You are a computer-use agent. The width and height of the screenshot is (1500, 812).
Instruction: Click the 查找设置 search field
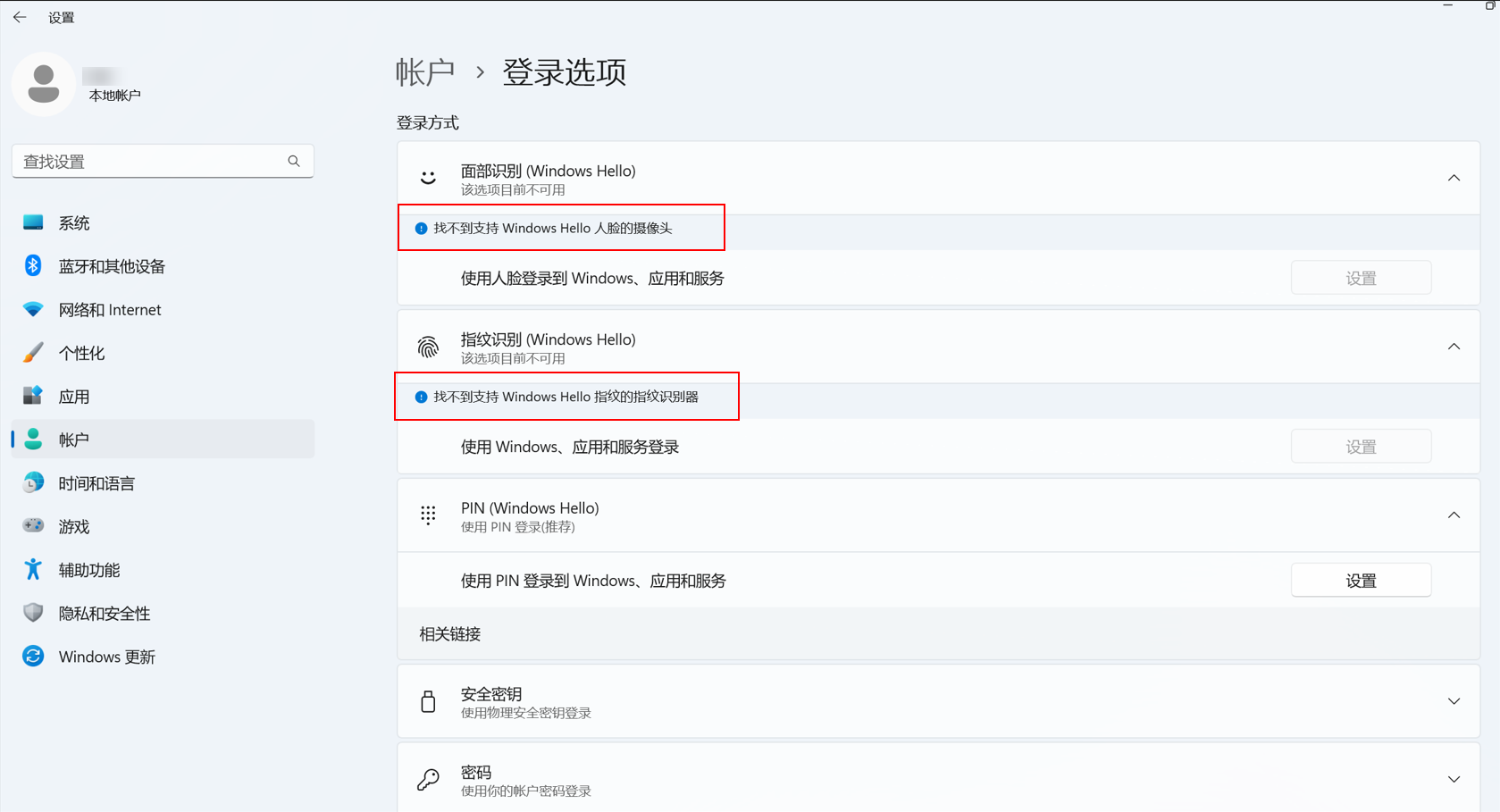pos(147,162)
